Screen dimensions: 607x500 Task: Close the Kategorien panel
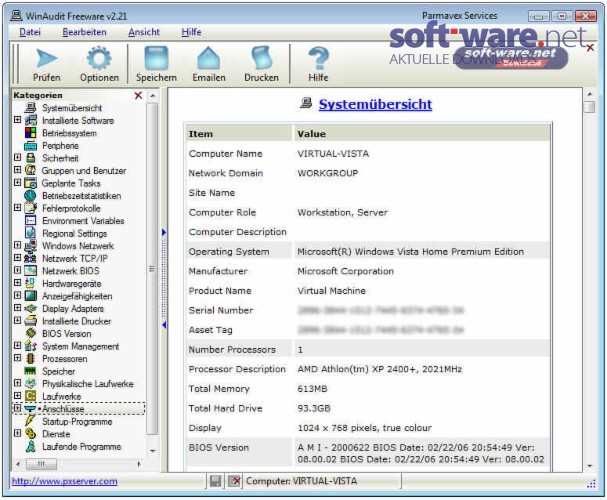[x=138, y=95]
